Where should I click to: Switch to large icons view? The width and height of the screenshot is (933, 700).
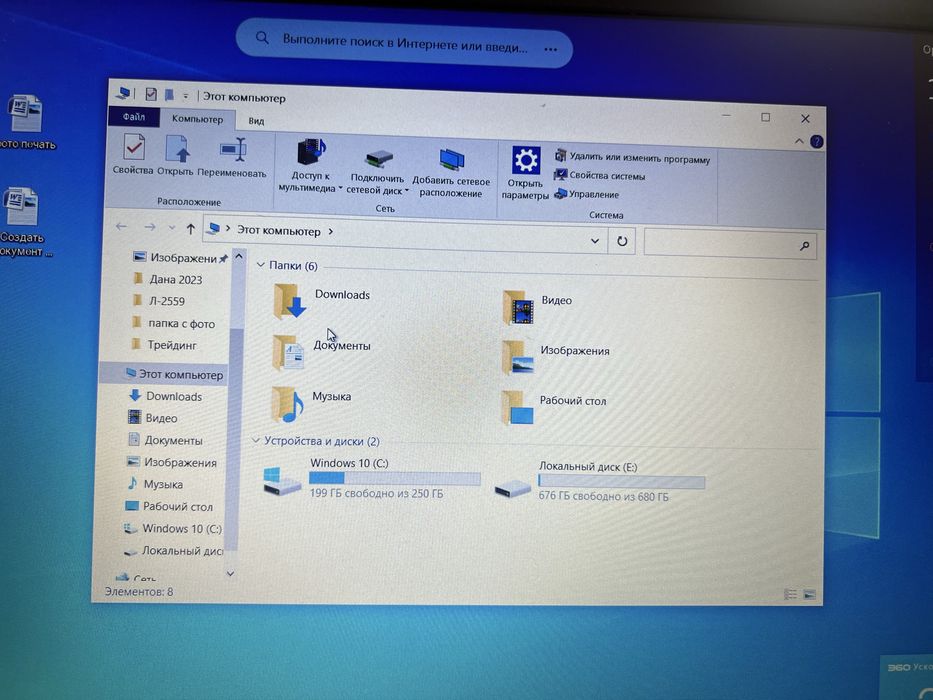810,594
